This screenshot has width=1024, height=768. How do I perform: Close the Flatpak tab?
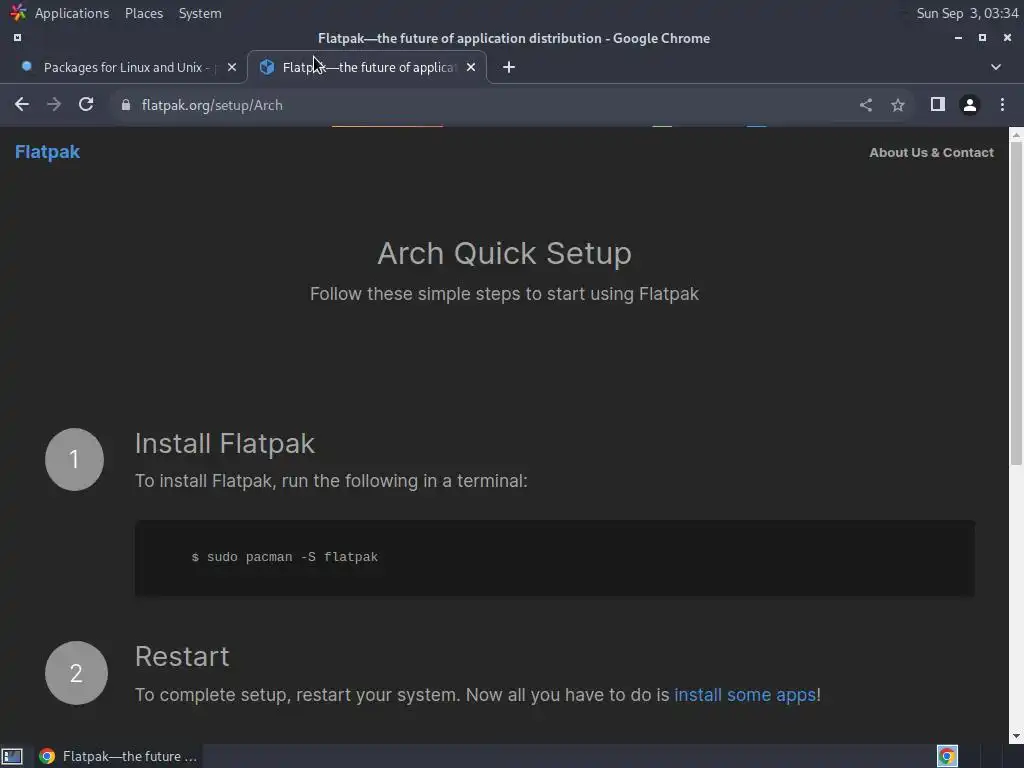[471, 67]
